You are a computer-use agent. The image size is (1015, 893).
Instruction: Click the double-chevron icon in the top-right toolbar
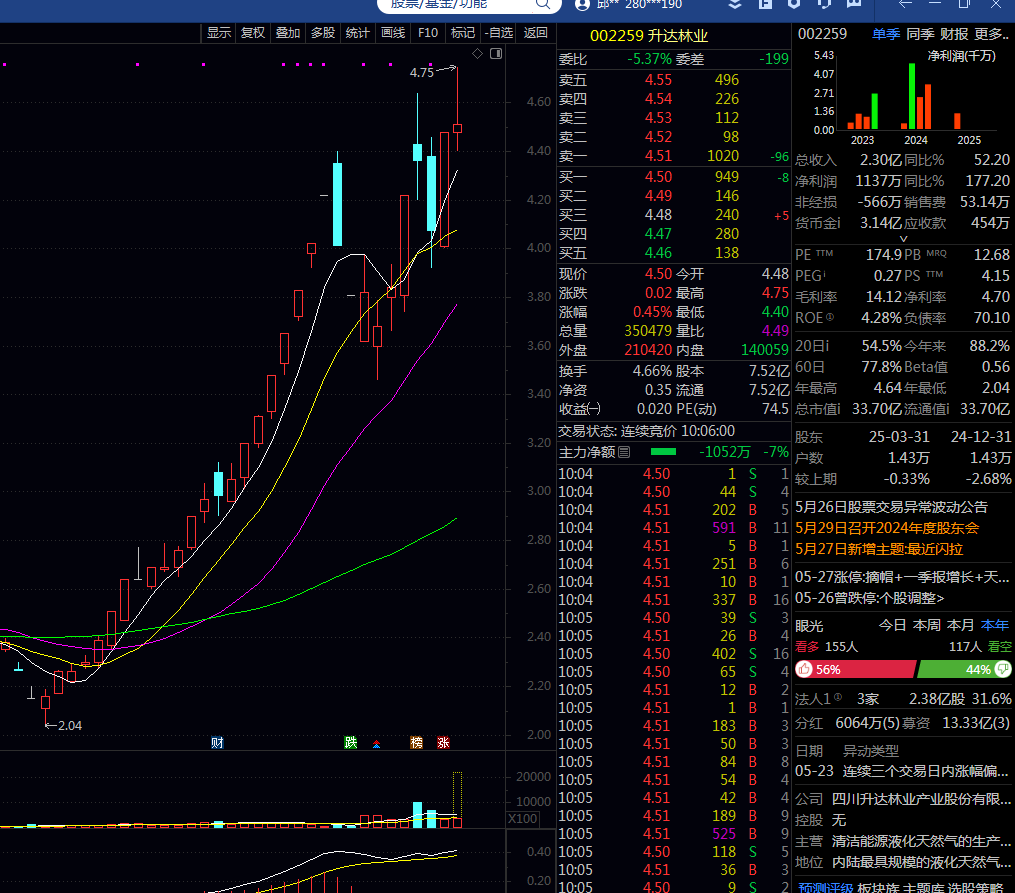click(x=735, y=4)
